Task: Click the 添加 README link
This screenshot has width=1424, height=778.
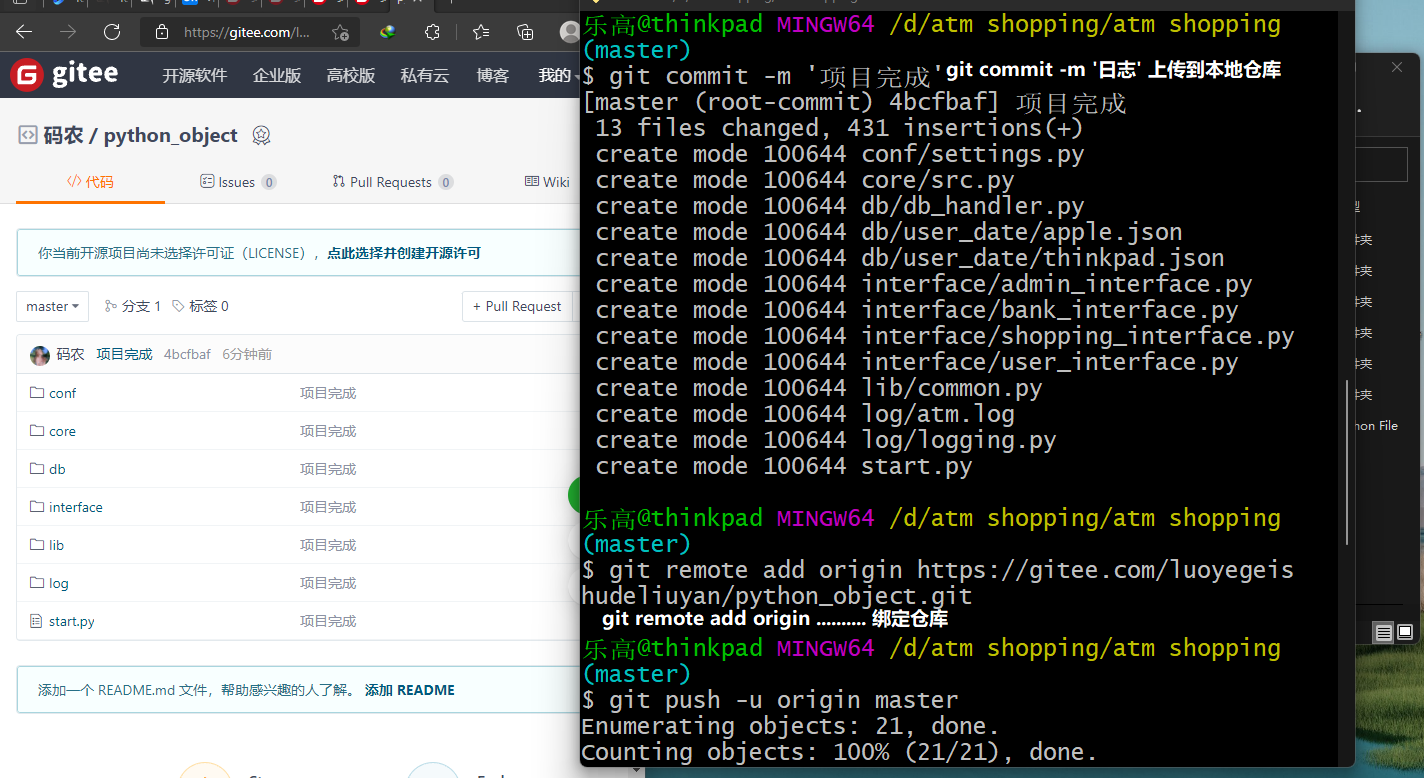Action: click(410, 690)
